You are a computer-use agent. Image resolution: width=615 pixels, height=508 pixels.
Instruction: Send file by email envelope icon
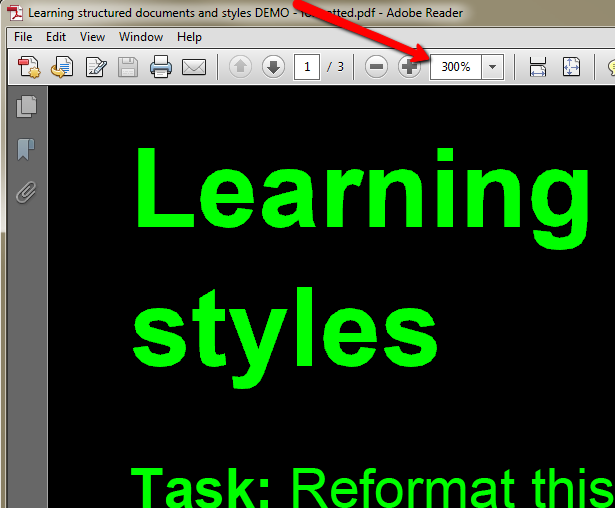[194, 67]
